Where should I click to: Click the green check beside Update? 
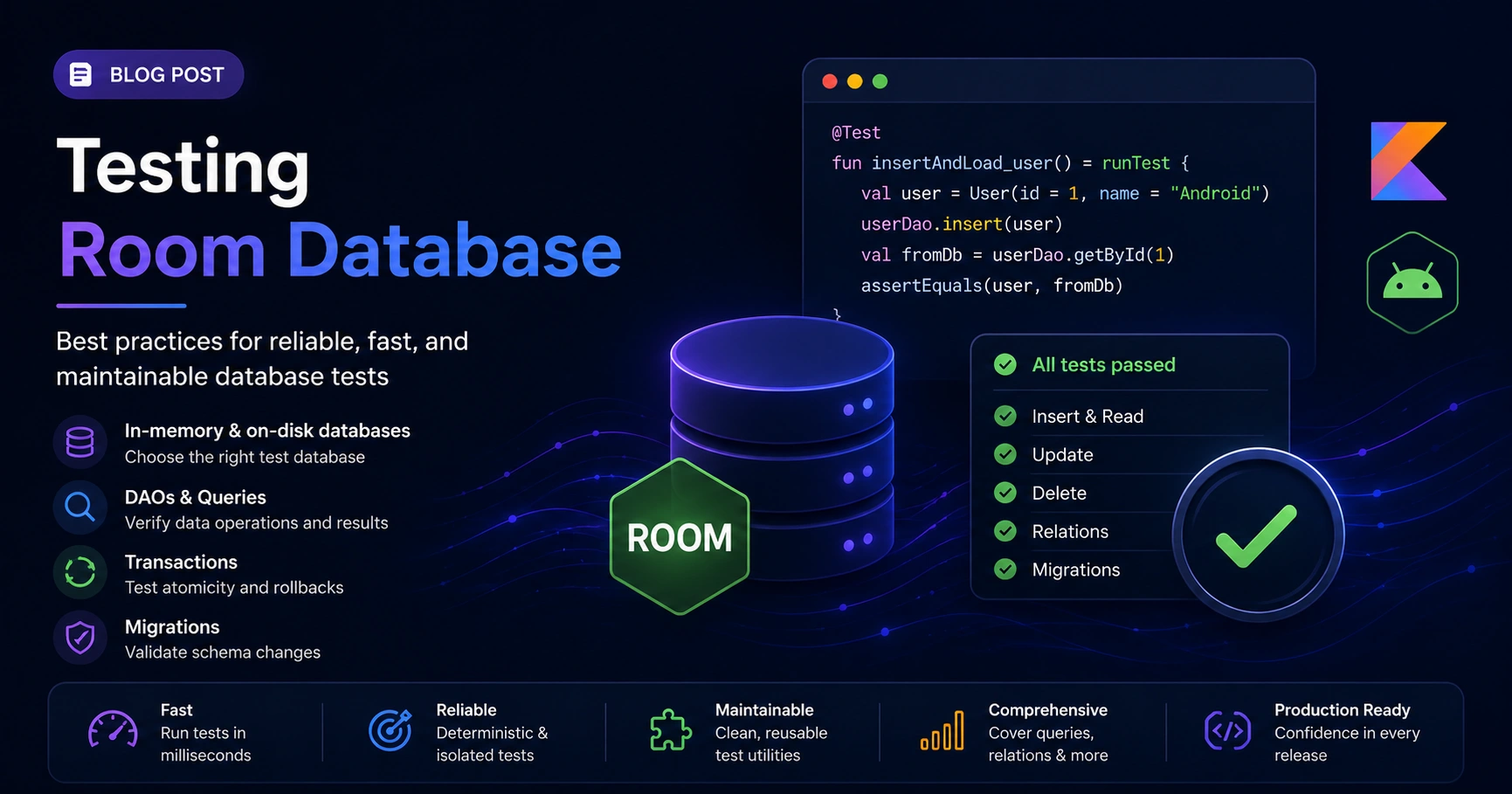pos(1005,454)
